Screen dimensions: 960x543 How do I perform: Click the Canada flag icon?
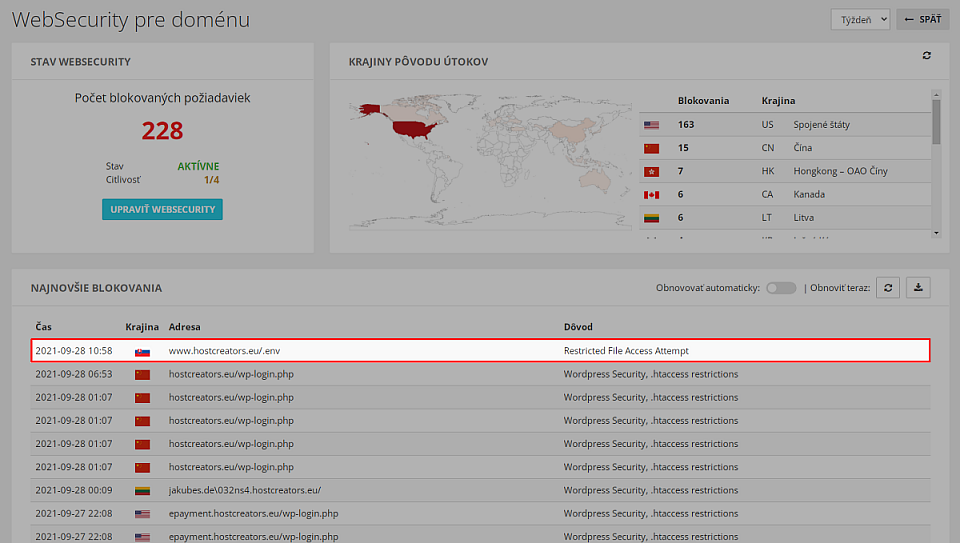click(651, 195)
